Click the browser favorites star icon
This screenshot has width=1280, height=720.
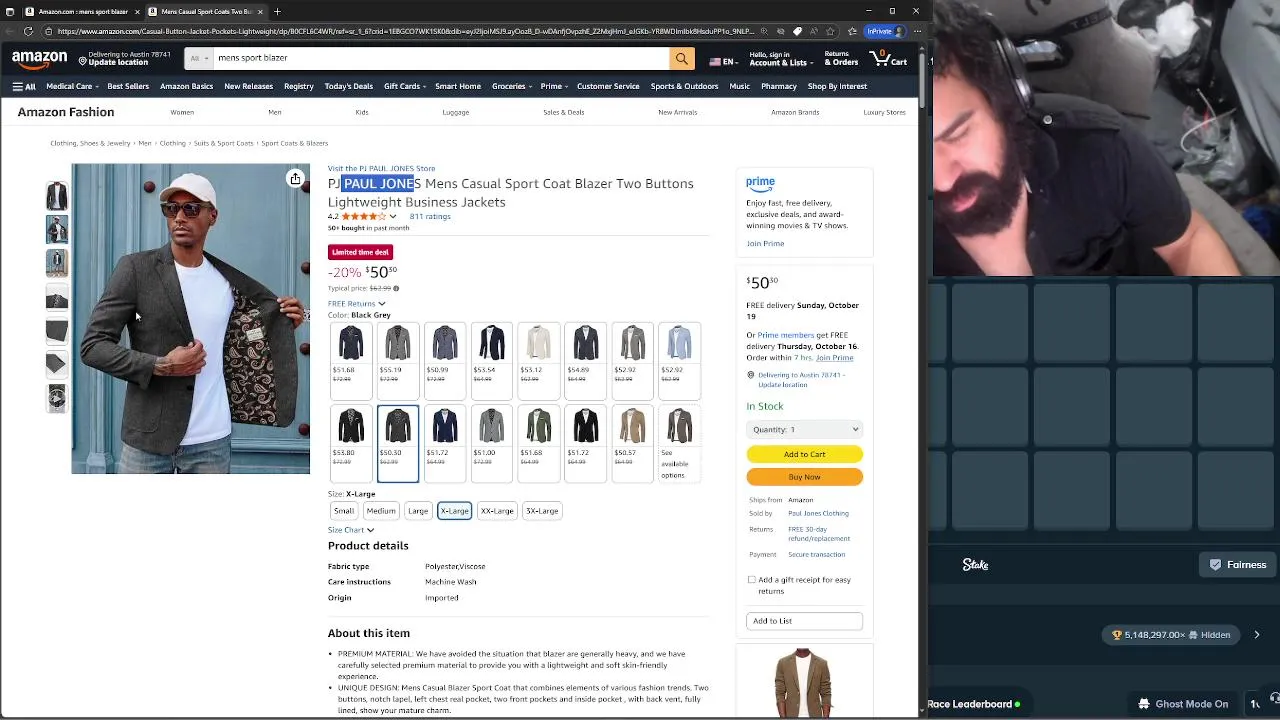pyautogui.click(x=829, y=31)
